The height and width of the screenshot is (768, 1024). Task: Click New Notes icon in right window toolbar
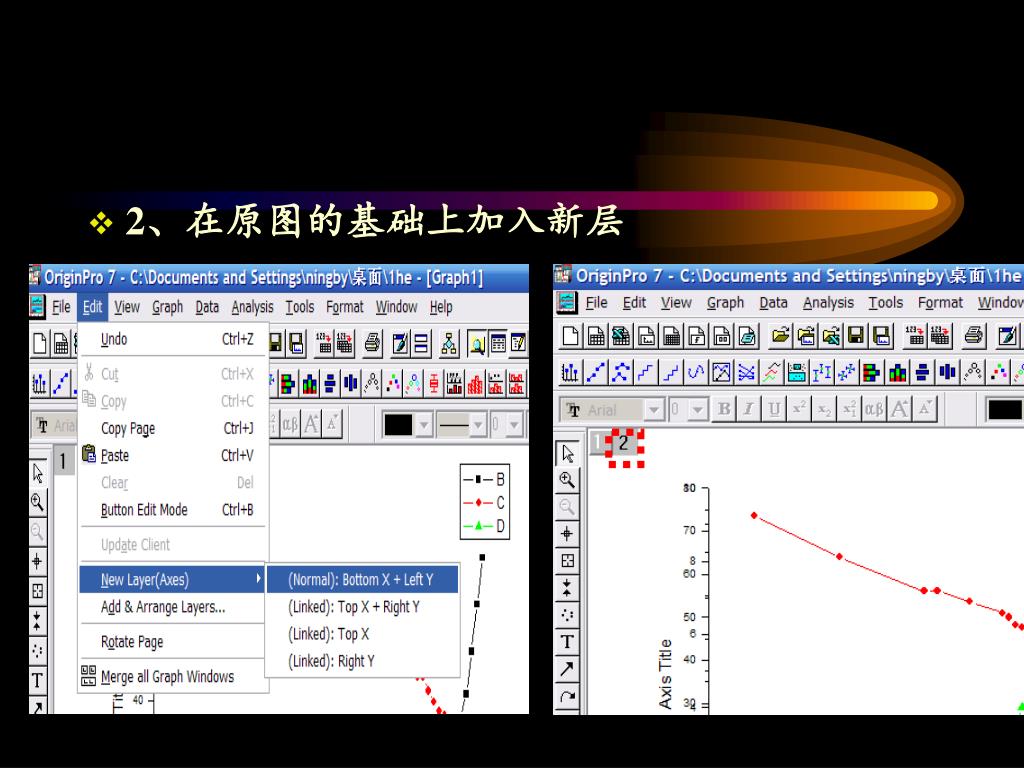click(748, 336)
